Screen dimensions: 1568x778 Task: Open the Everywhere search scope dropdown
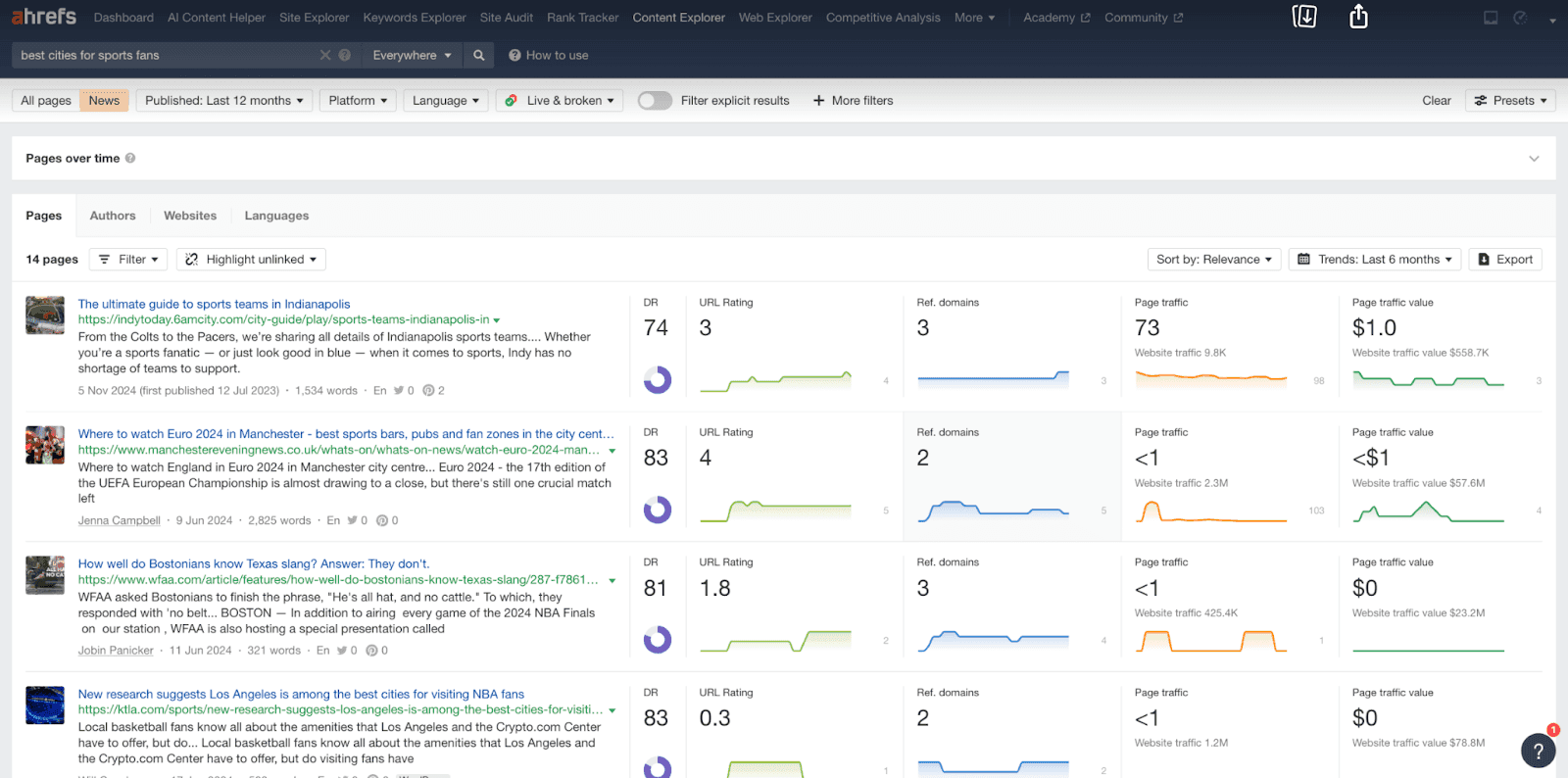pyautogui.click(x=412, y=55)
